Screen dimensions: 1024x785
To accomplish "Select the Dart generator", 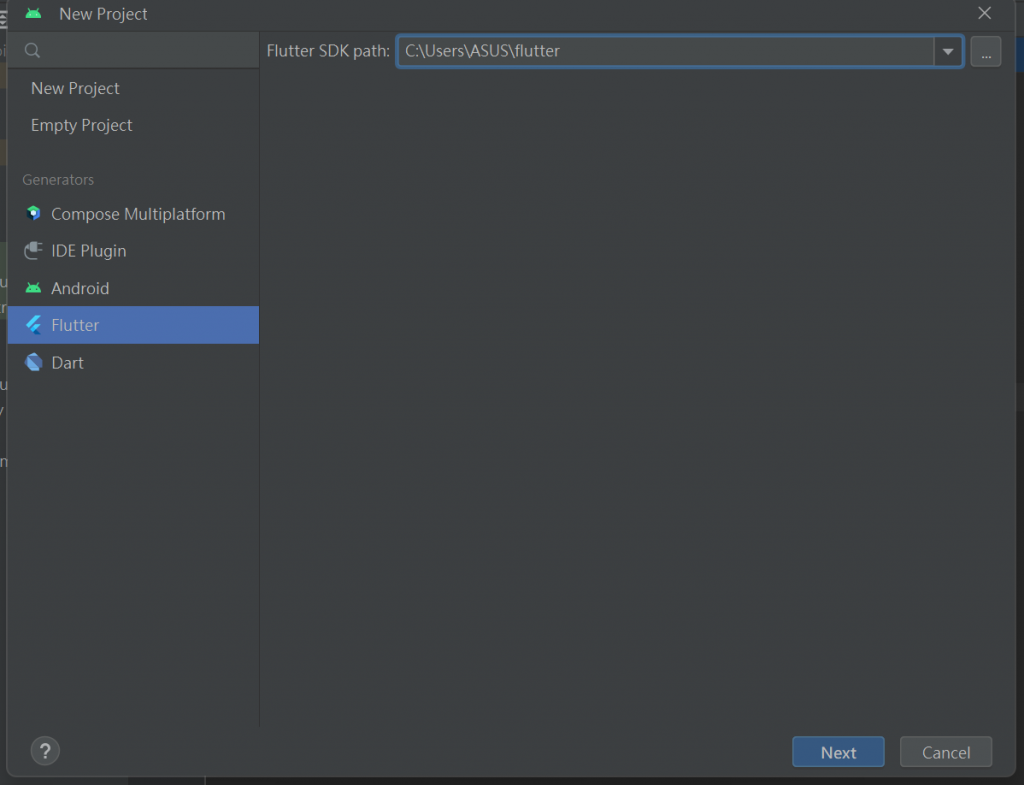I will pyautogui.click(x=133, y=362).
